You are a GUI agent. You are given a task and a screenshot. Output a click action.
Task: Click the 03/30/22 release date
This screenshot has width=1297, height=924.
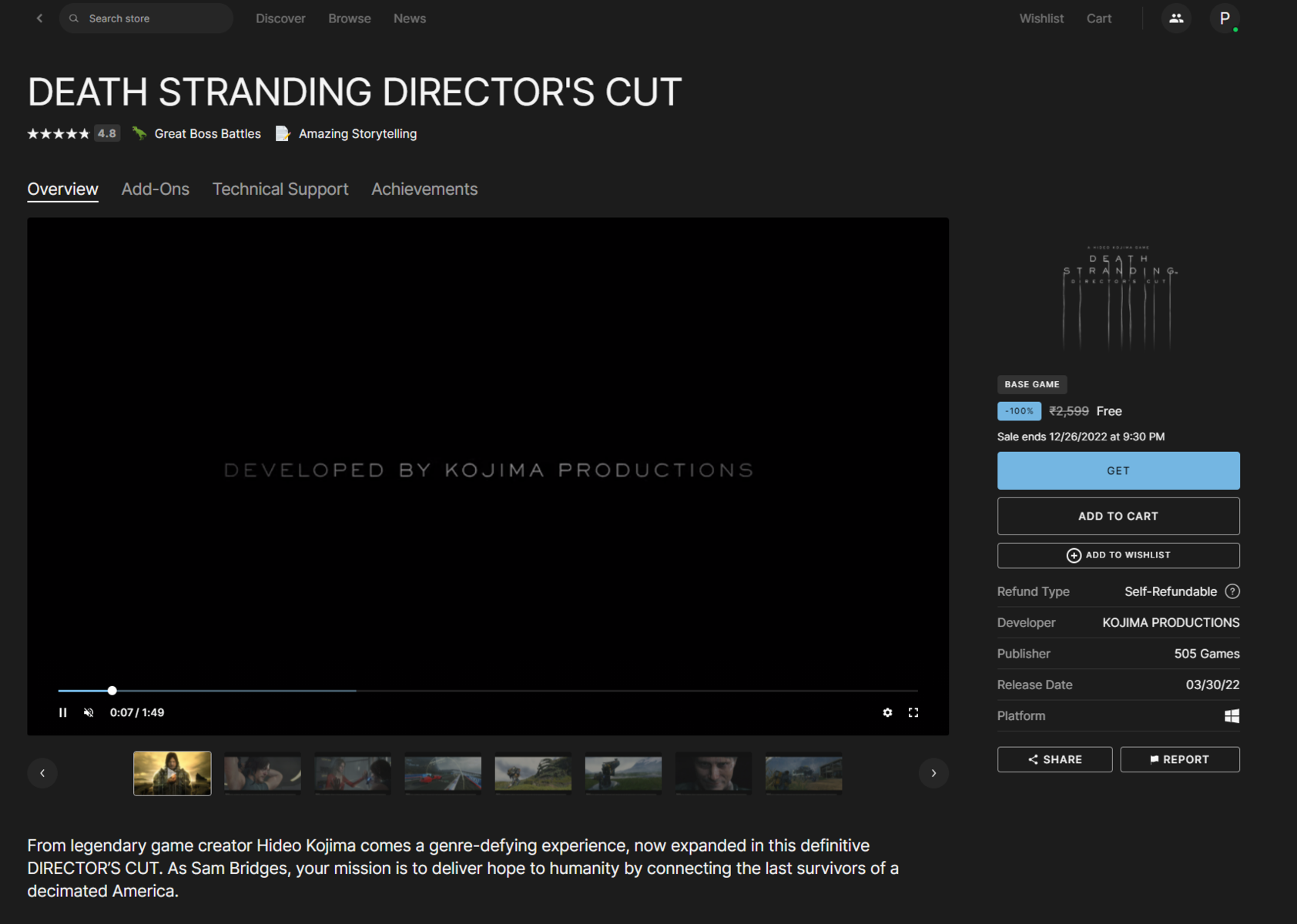tap(1212, 685)
